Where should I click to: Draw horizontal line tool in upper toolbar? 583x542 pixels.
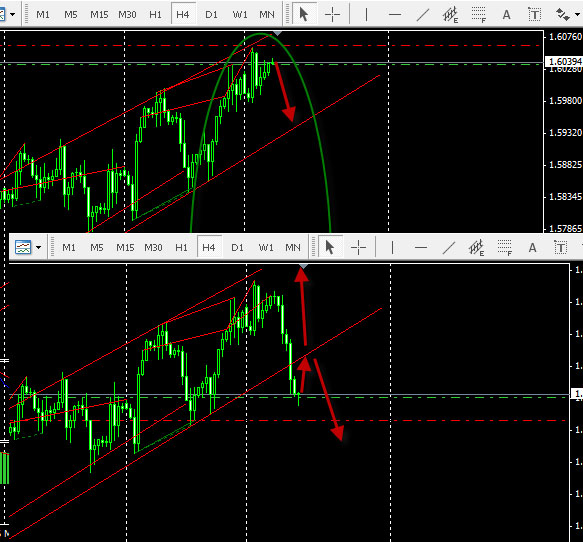(x=395, y=14)
